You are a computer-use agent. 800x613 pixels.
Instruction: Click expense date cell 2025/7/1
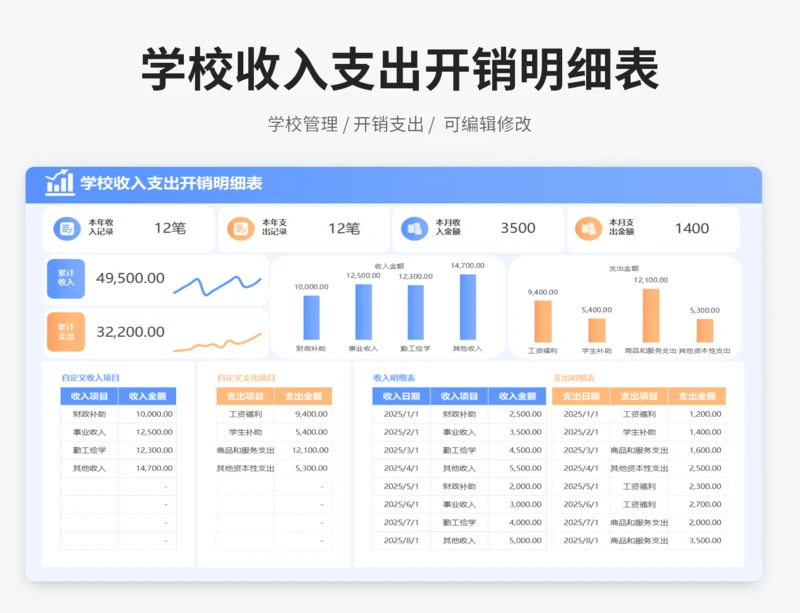point(581,522)
